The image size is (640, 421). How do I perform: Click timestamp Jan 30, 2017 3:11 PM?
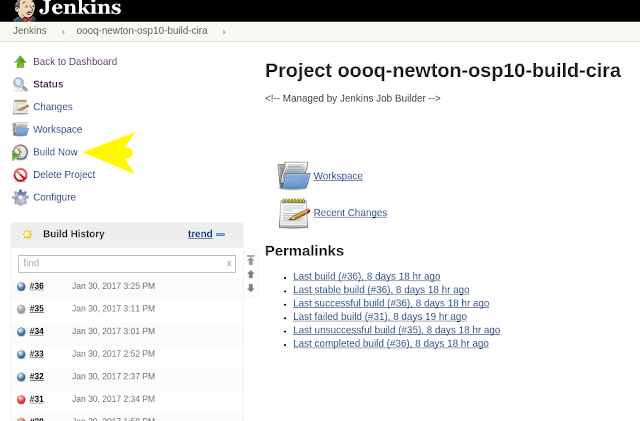pos(113,309)
